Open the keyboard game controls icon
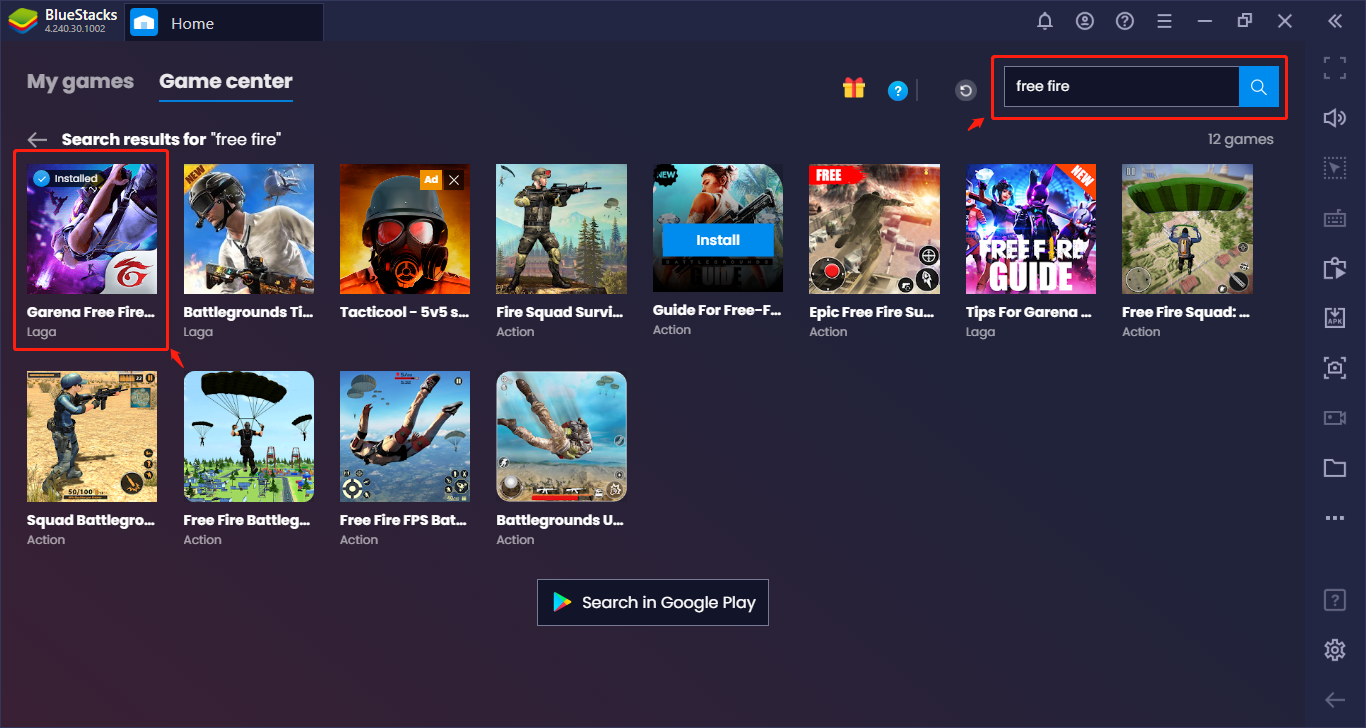Screen dimensions: 1366x728 [x=1335, y=218]
